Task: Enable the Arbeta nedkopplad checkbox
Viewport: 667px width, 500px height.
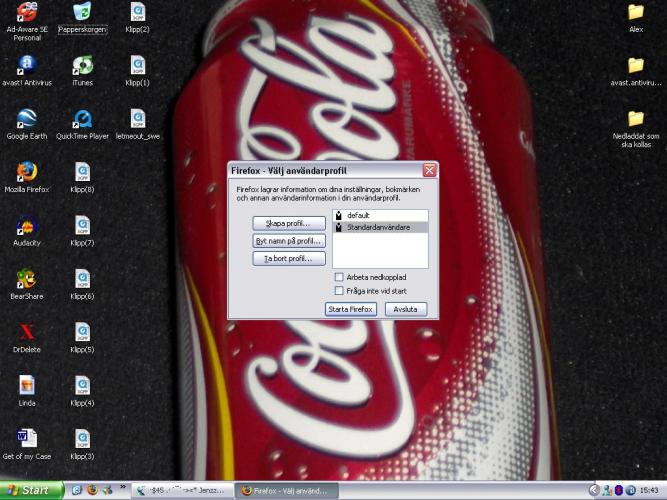Action: pyautogui.click(x=339, y=277)
